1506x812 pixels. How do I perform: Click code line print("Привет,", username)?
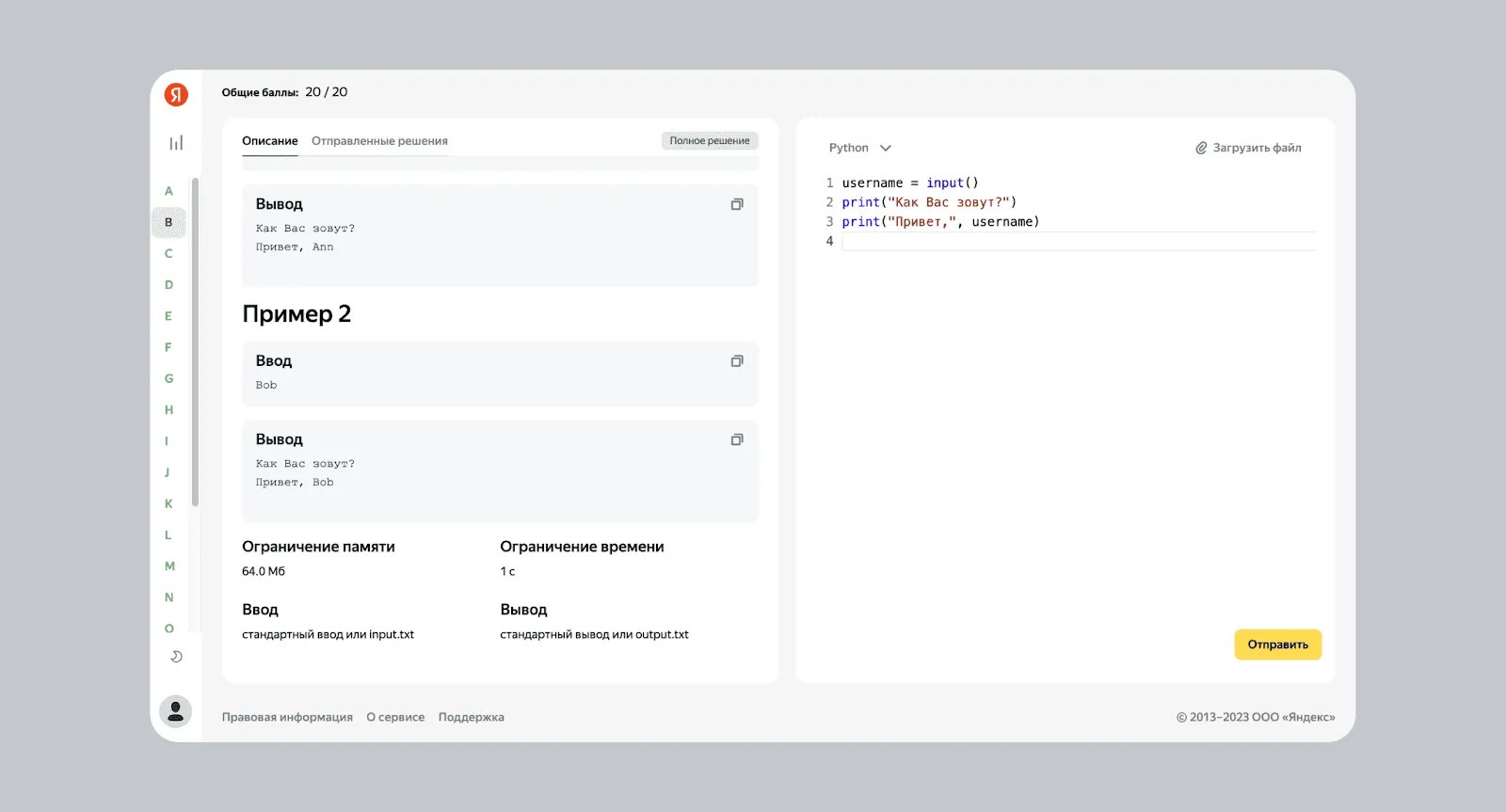coord(940,222)
